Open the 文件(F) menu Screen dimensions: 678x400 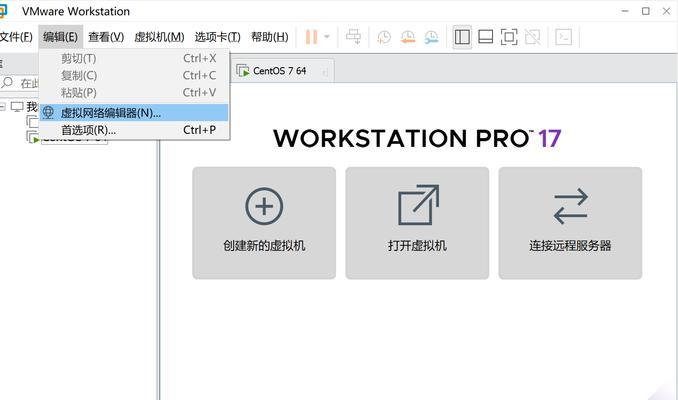pos(16,37)
